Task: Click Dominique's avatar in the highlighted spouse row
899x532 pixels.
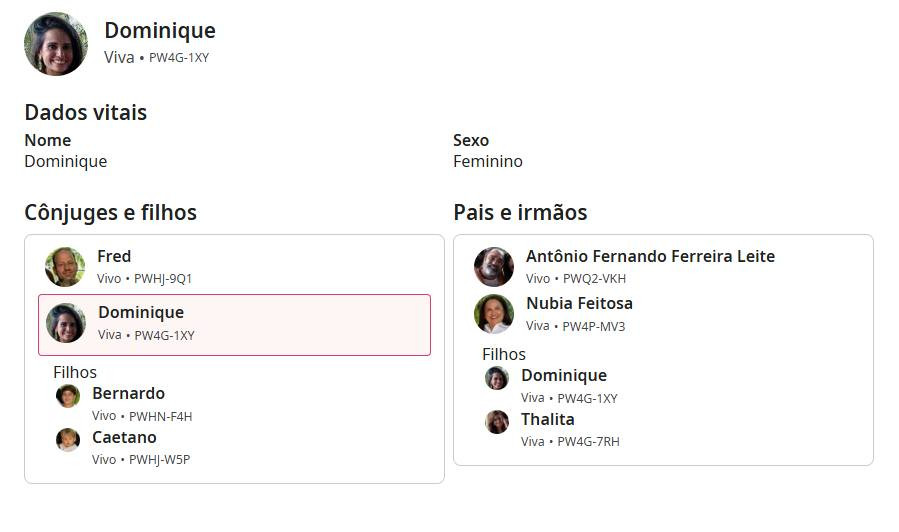Action: pos(66,324)
